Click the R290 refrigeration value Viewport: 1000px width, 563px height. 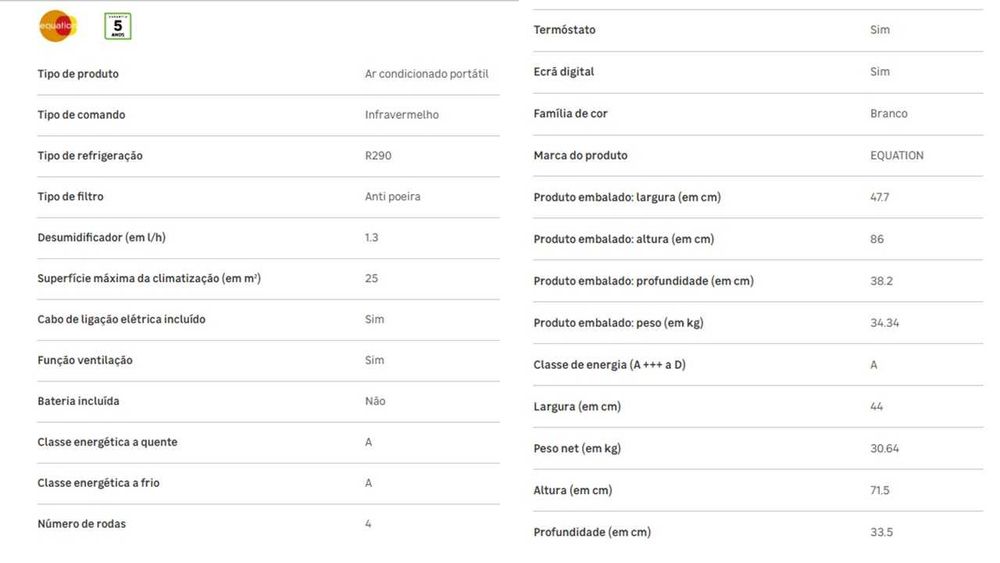378,156
